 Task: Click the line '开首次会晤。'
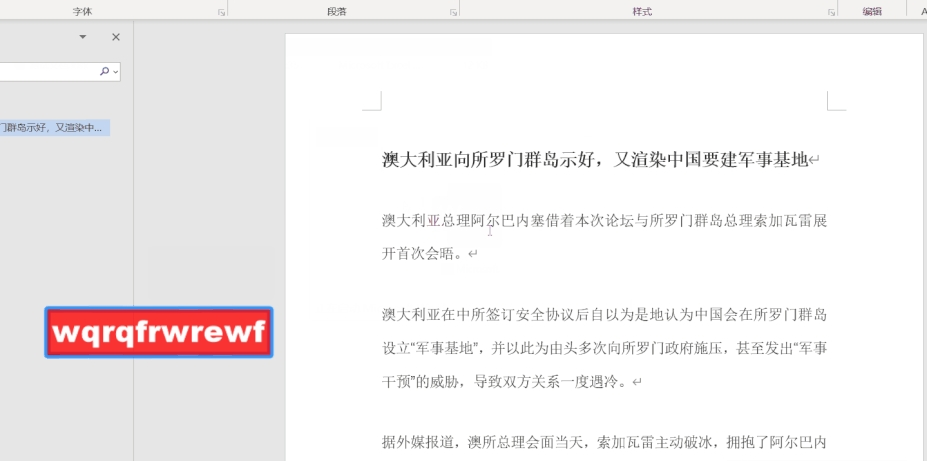coord(424,254)
